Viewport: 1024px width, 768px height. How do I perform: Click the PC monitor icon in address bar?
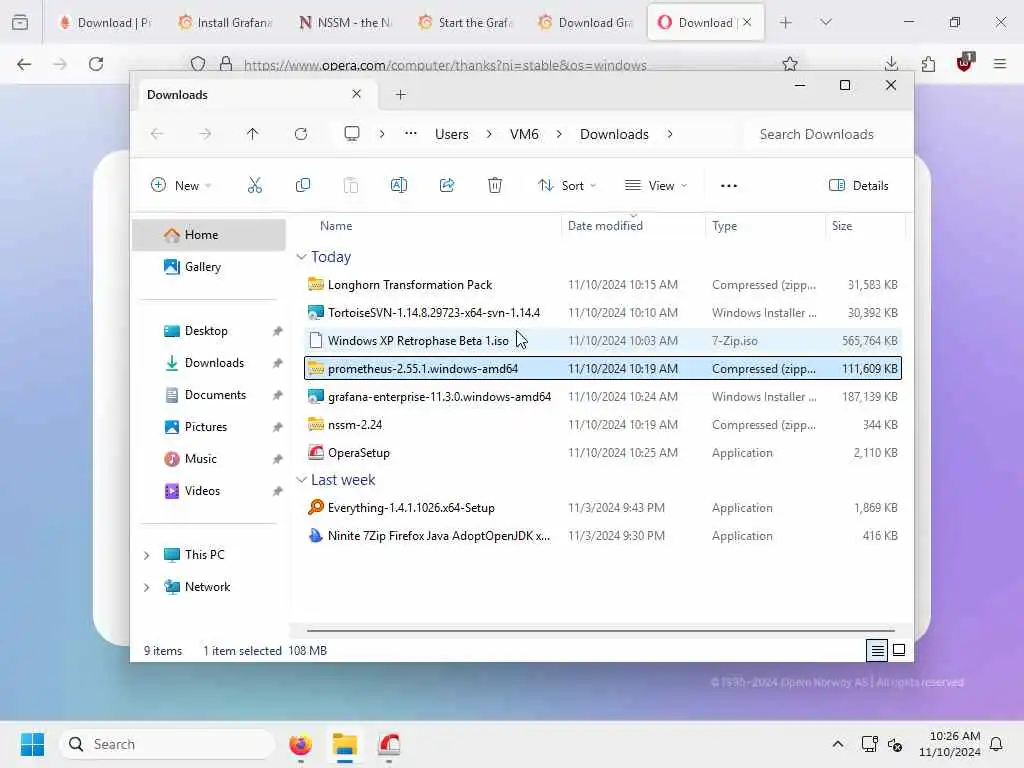352,134
